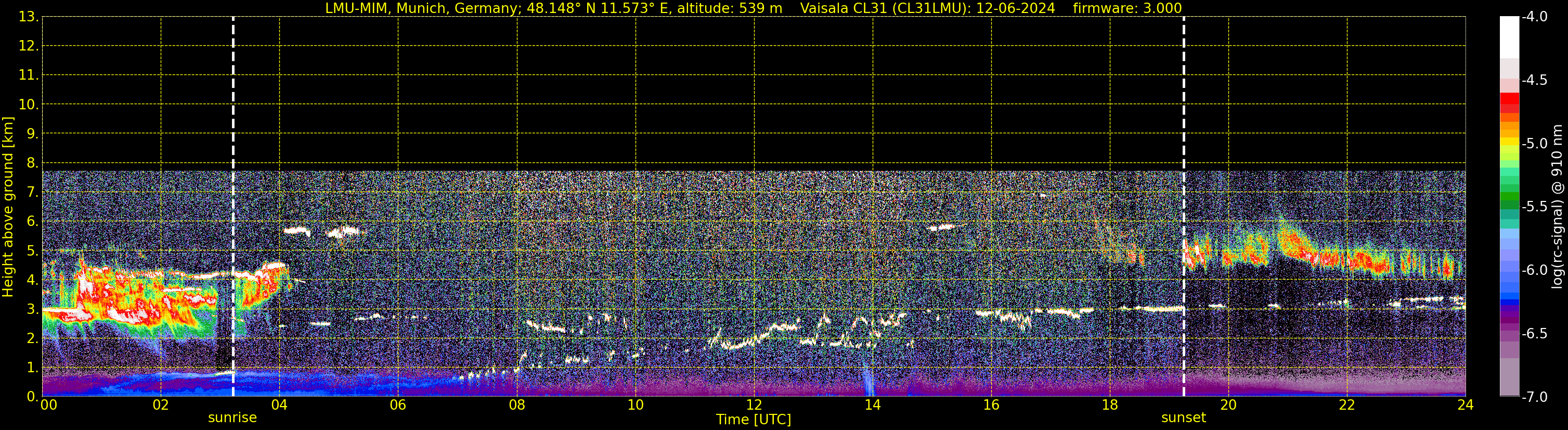Click the "18" time axis tick label
The image size is (1568, 430).
[x=1110, y=405]
